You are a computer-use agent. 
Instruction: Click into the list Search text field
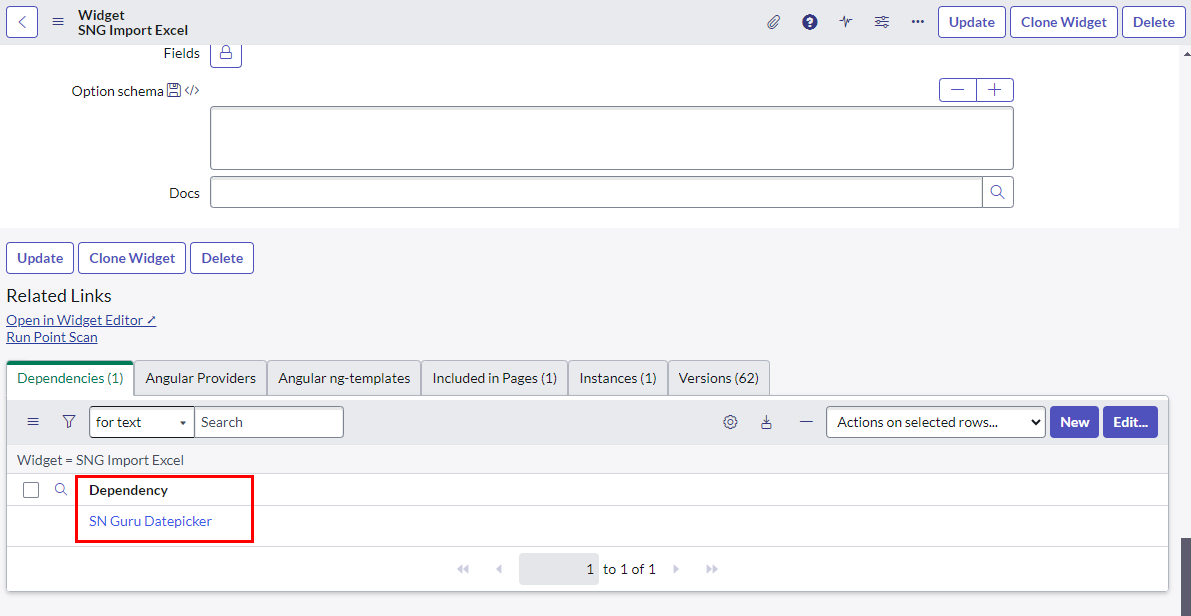point(268,422)
